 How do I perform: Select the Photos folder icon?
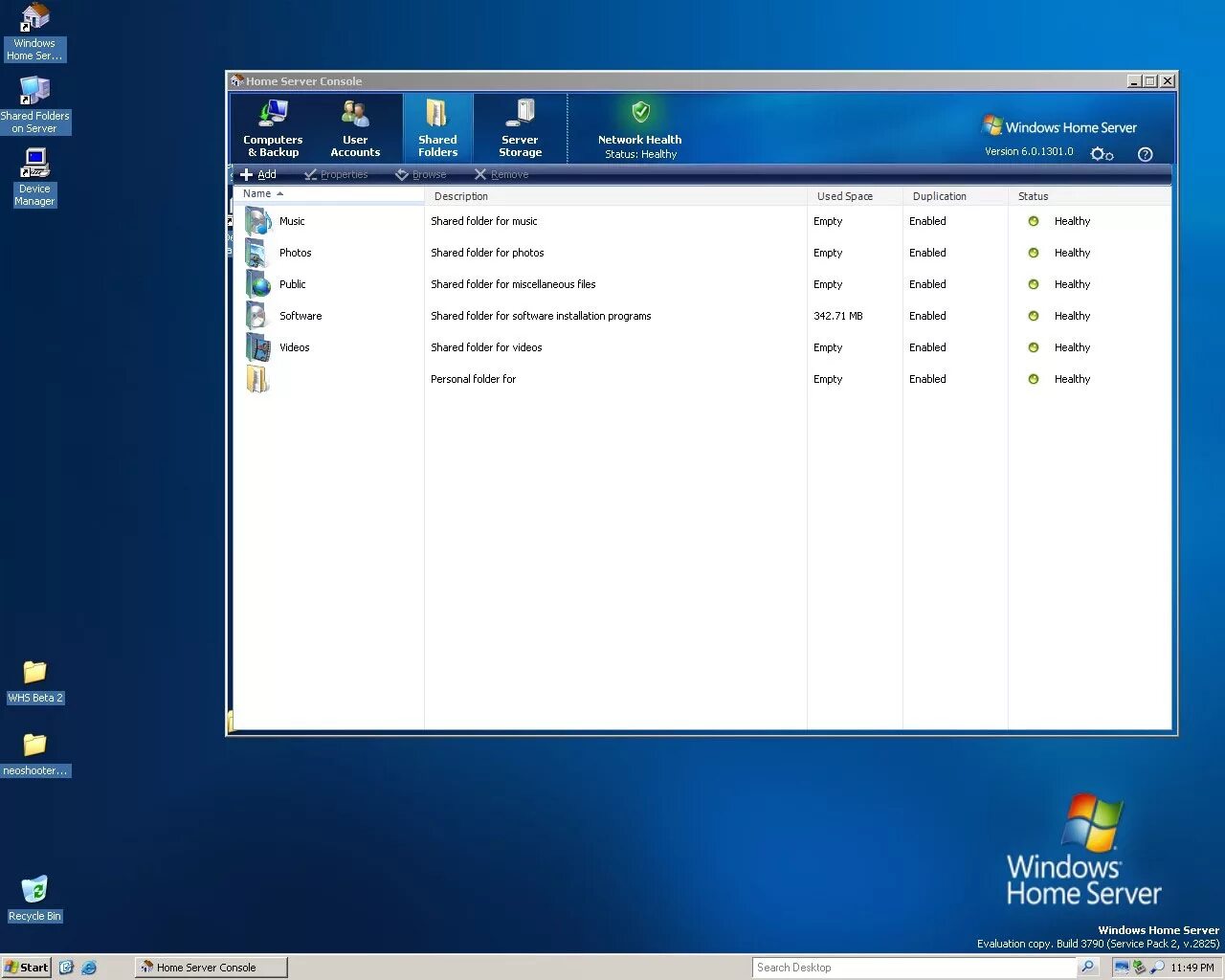(x=258, y=253)
